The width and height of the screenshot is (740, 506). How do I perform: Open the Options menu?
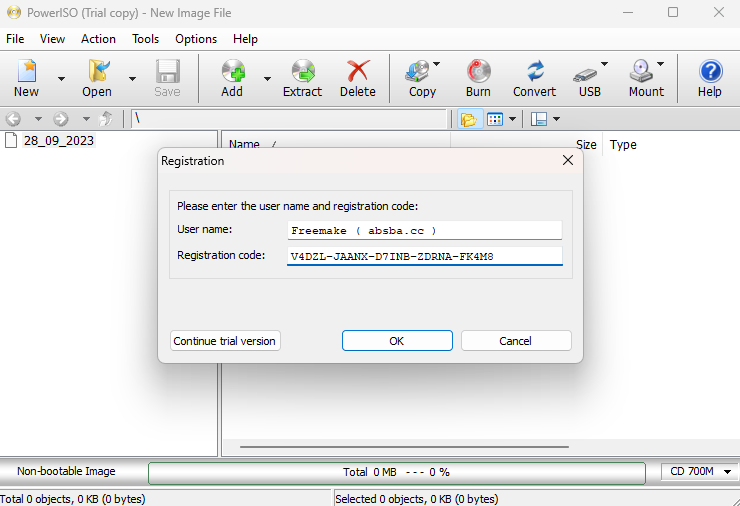click(x=196, y=39)
